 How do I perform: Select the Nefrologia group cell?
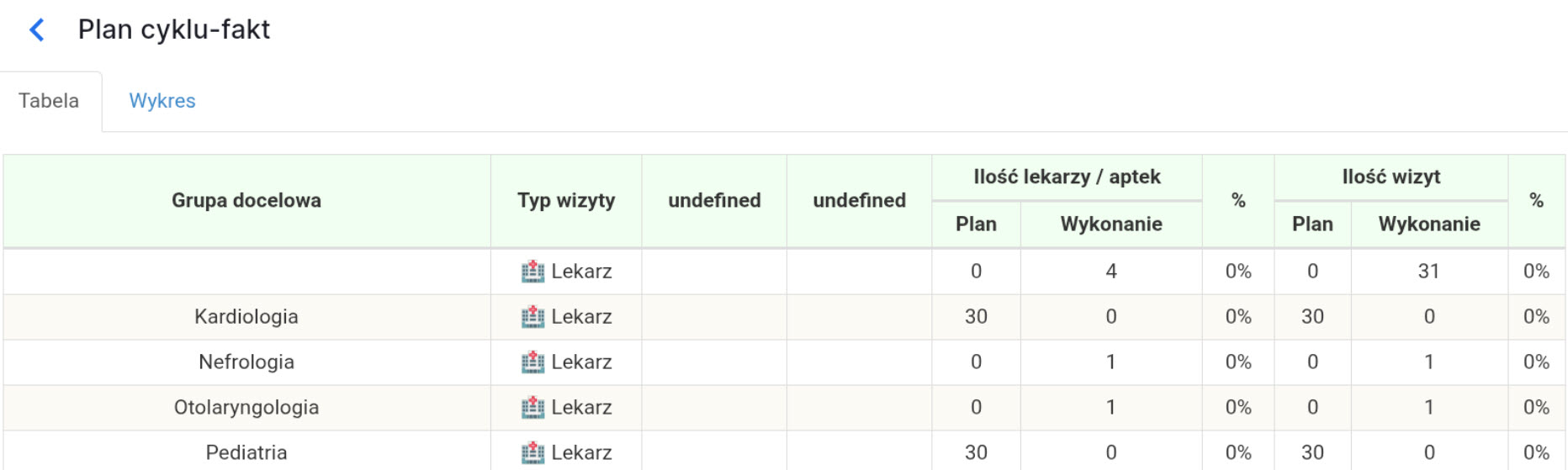pos(246,362)
